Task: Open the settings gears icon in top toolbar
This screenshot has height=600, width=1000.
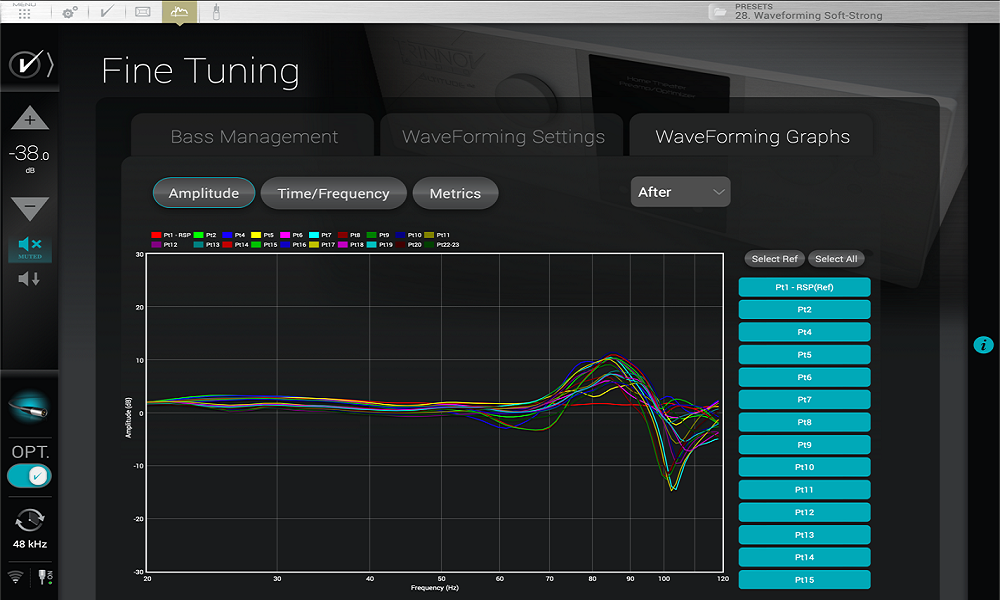Action: [x=70, y=13]
